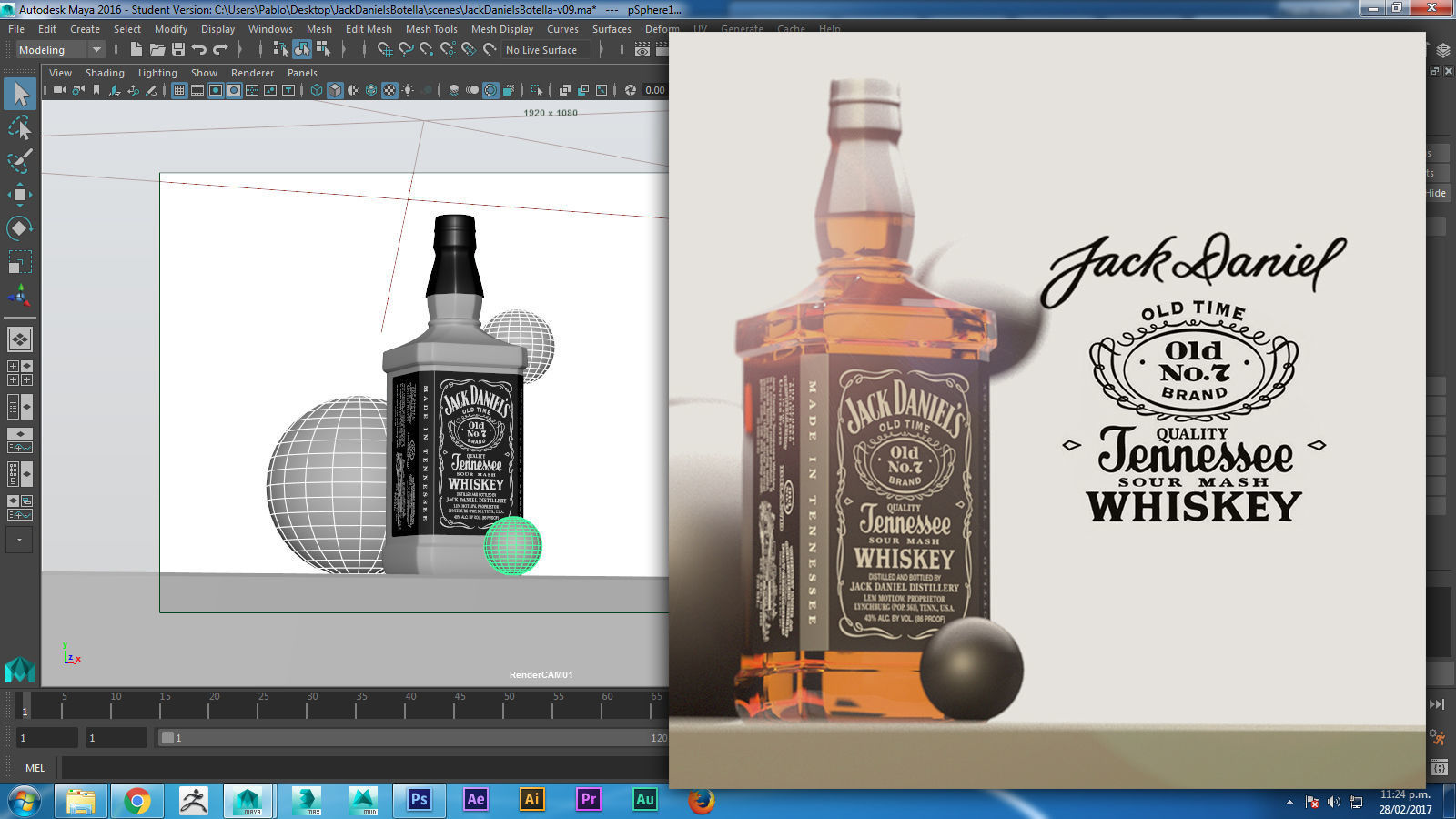The image size is (1456, 819).
Task: Toggle Select by object type mode
Action: coord(301,50)
